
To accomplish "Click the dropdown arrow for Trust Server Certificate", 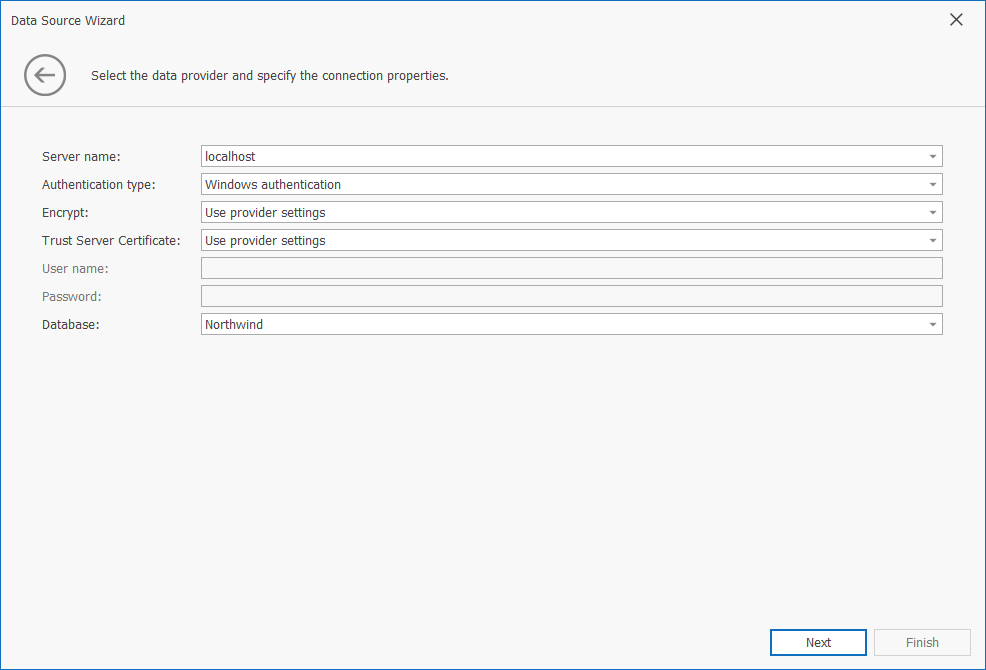I will click(x=932, y=240).
